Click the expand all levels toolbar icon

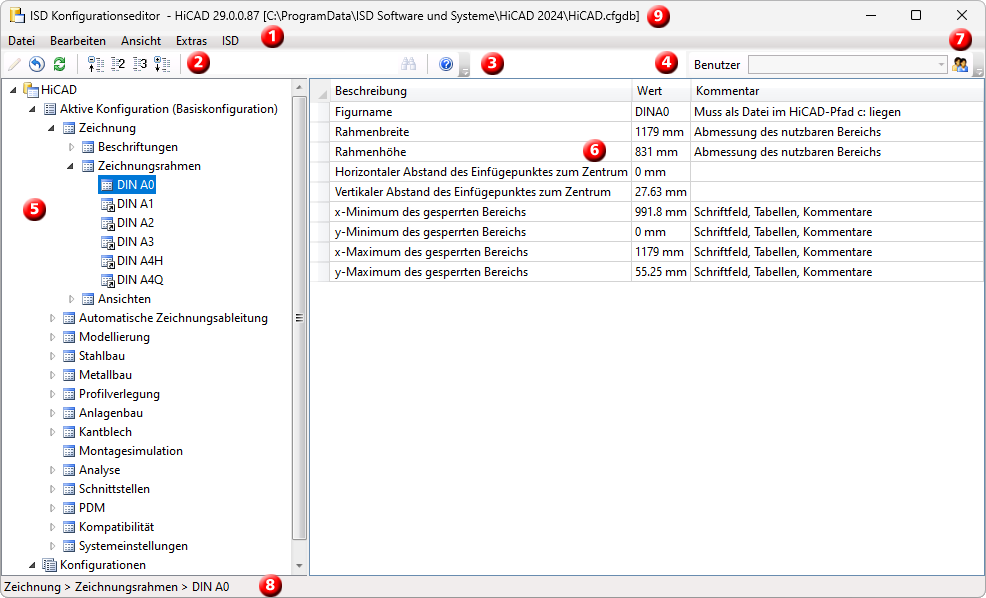pos(162,64)
